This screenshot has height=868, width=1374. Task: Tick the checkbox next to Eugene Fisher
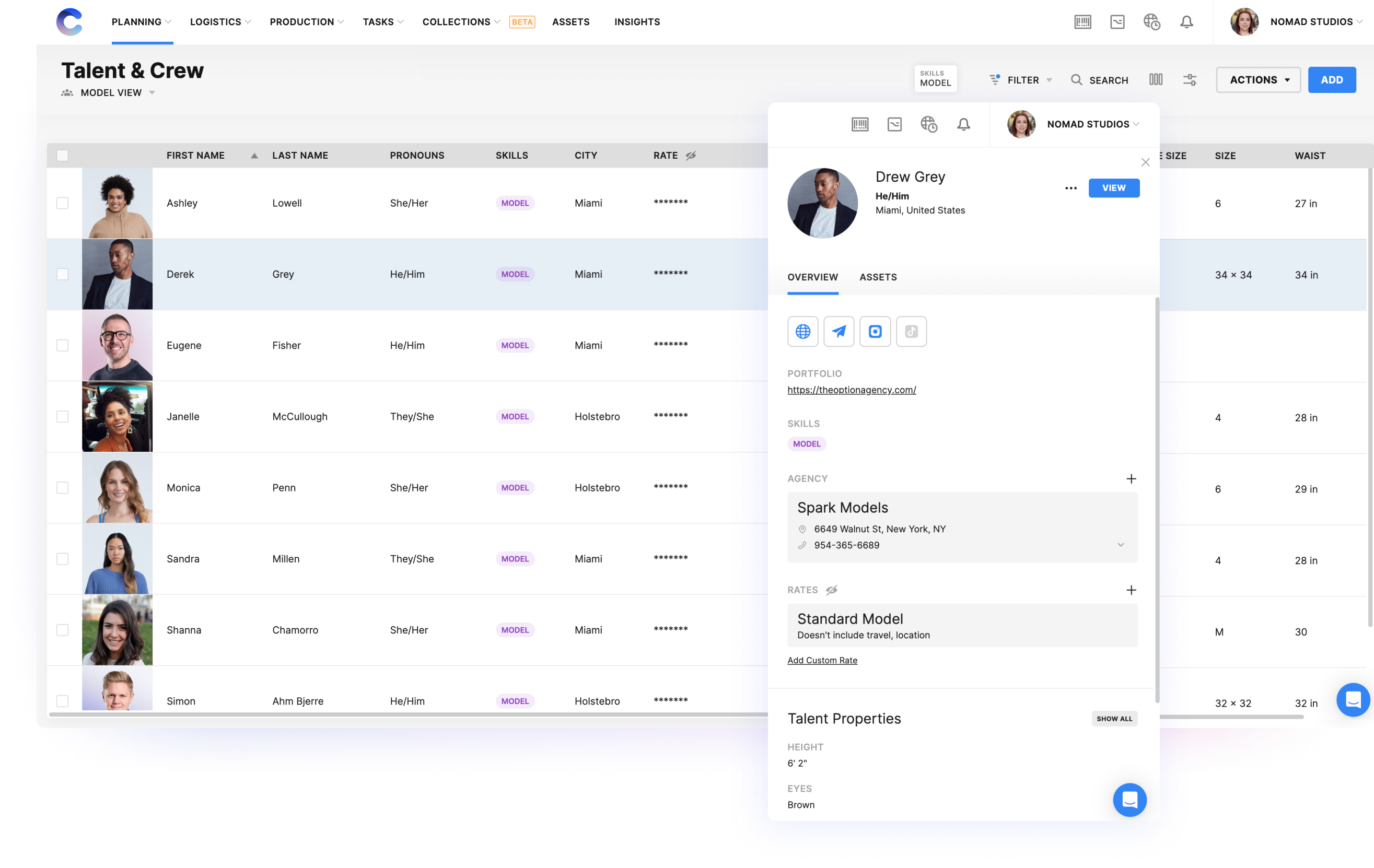point(62,346)
